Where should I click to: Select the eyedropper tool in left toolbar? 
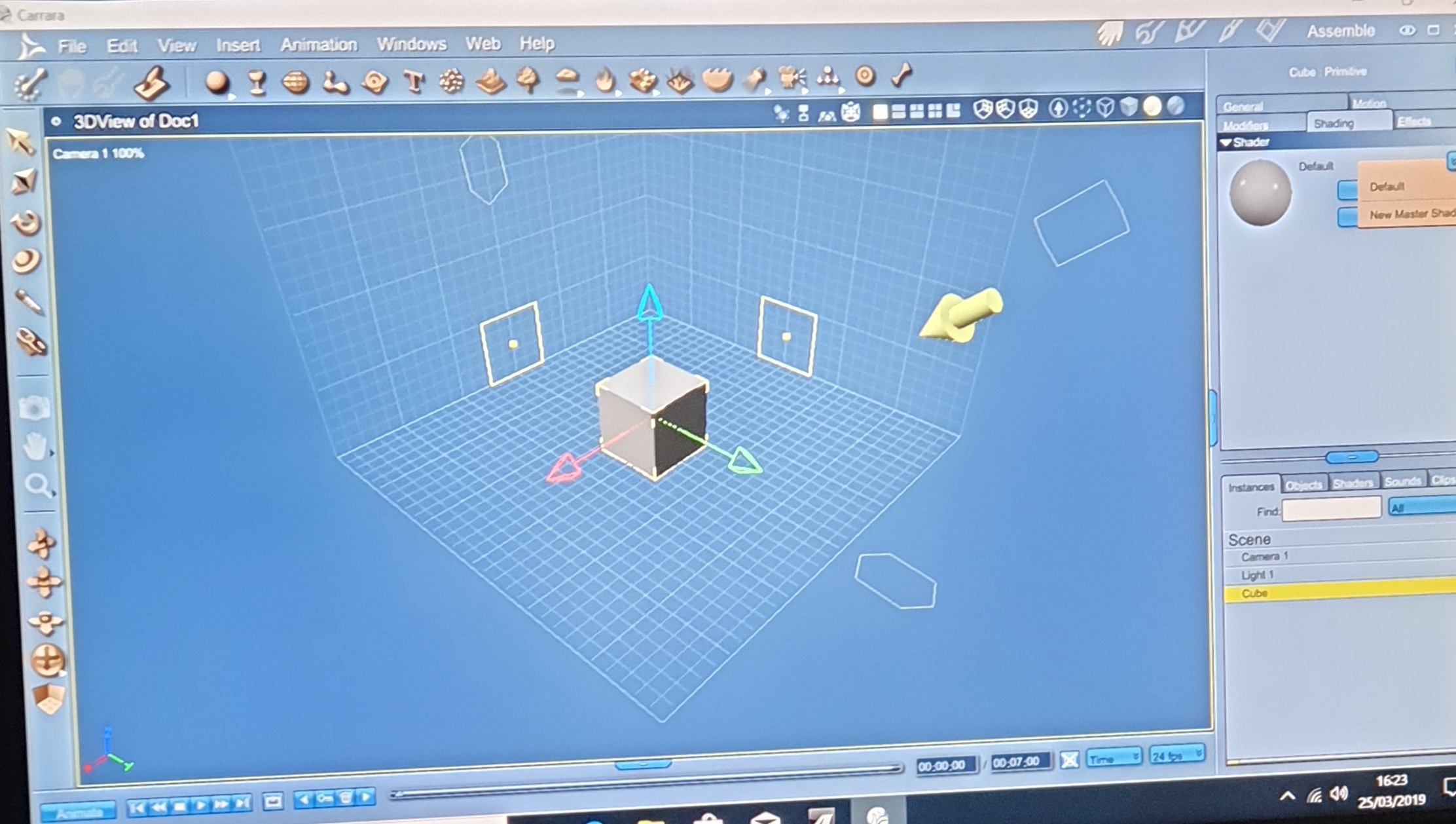[28, 303]
